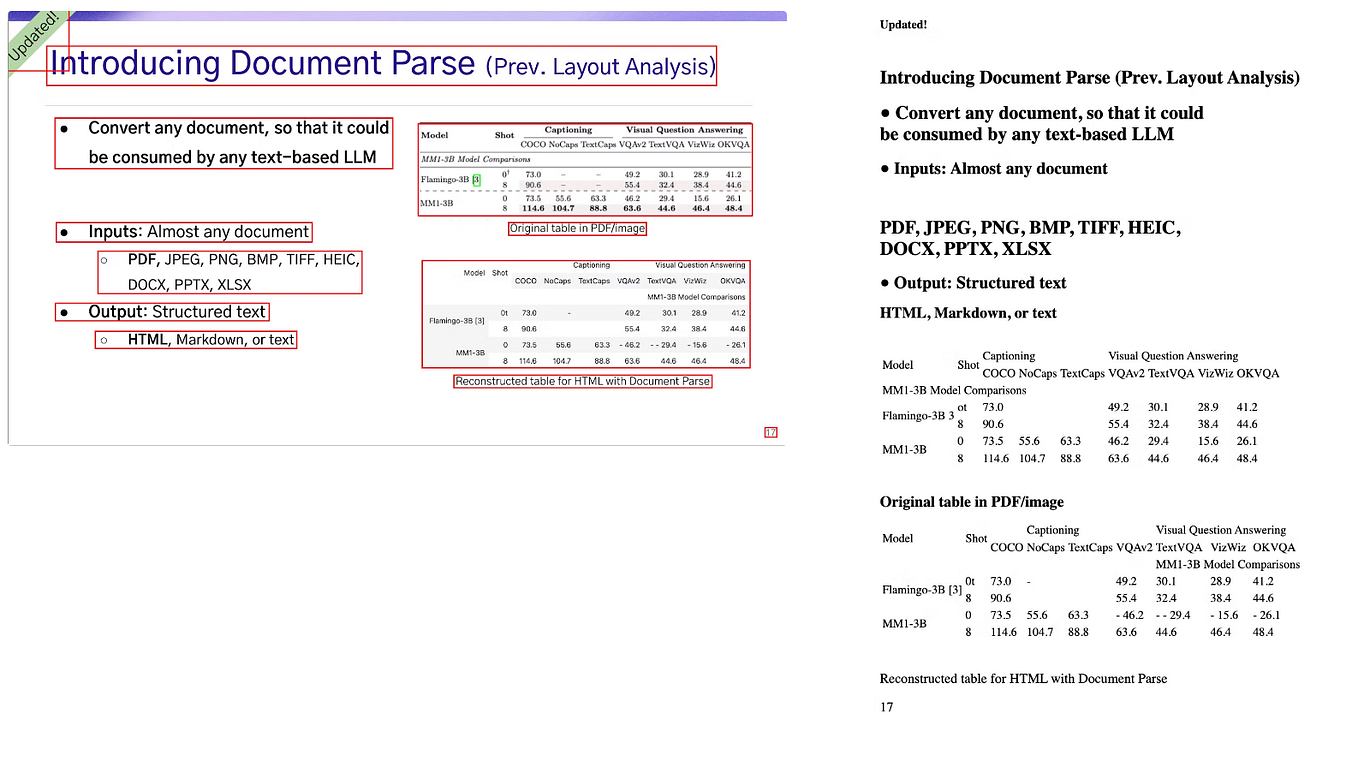Image resolution: width=1358 pixels, height=772 pixels.
Task: Click slide caption "Reconstructed table for HTML with Document Parse"
Action: pos(583,381)
